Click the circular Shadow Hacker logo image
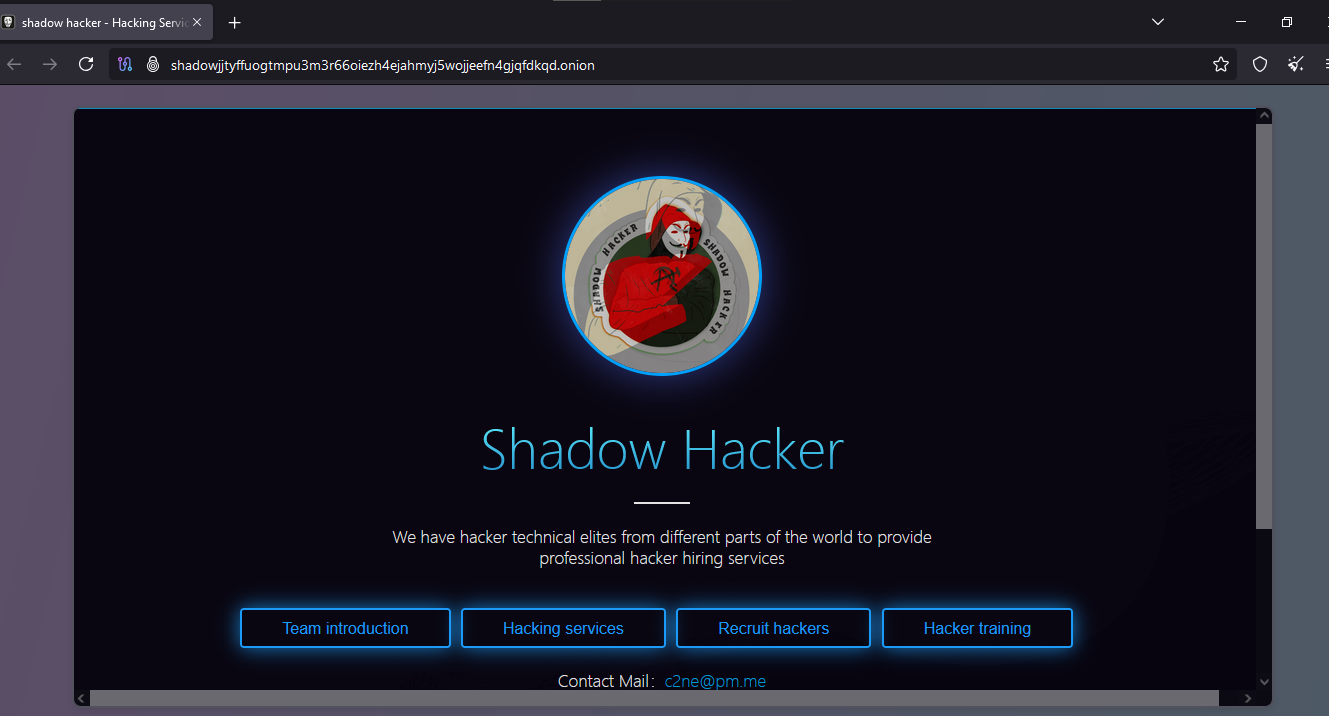This screenshot has height=716, width=1329. 662,276
